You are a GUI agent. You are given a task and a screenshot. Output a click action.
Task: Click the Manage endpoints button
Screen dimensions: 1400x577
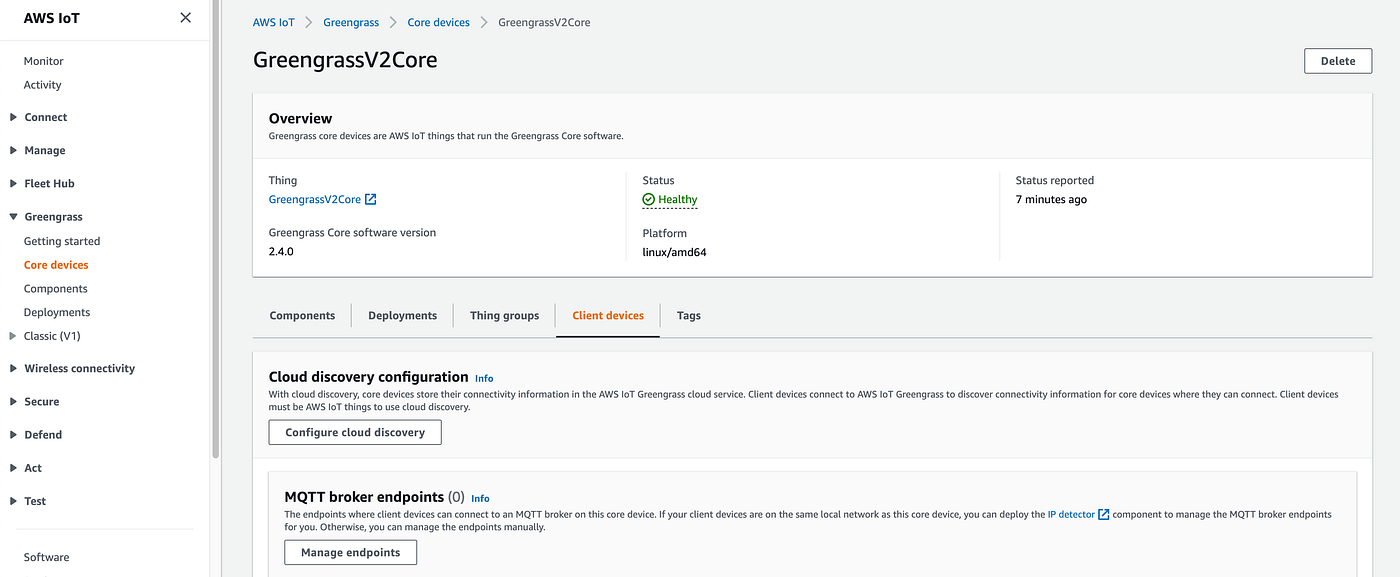[x=350, y=553]
